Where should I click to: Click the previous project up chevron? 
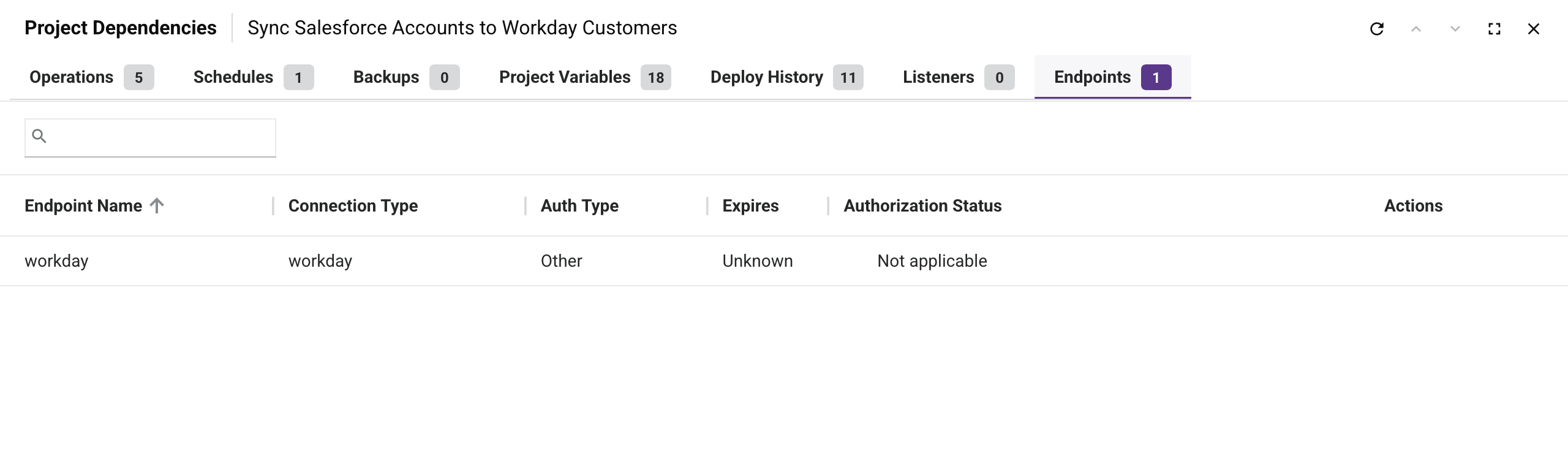[x=1416, y=29]
